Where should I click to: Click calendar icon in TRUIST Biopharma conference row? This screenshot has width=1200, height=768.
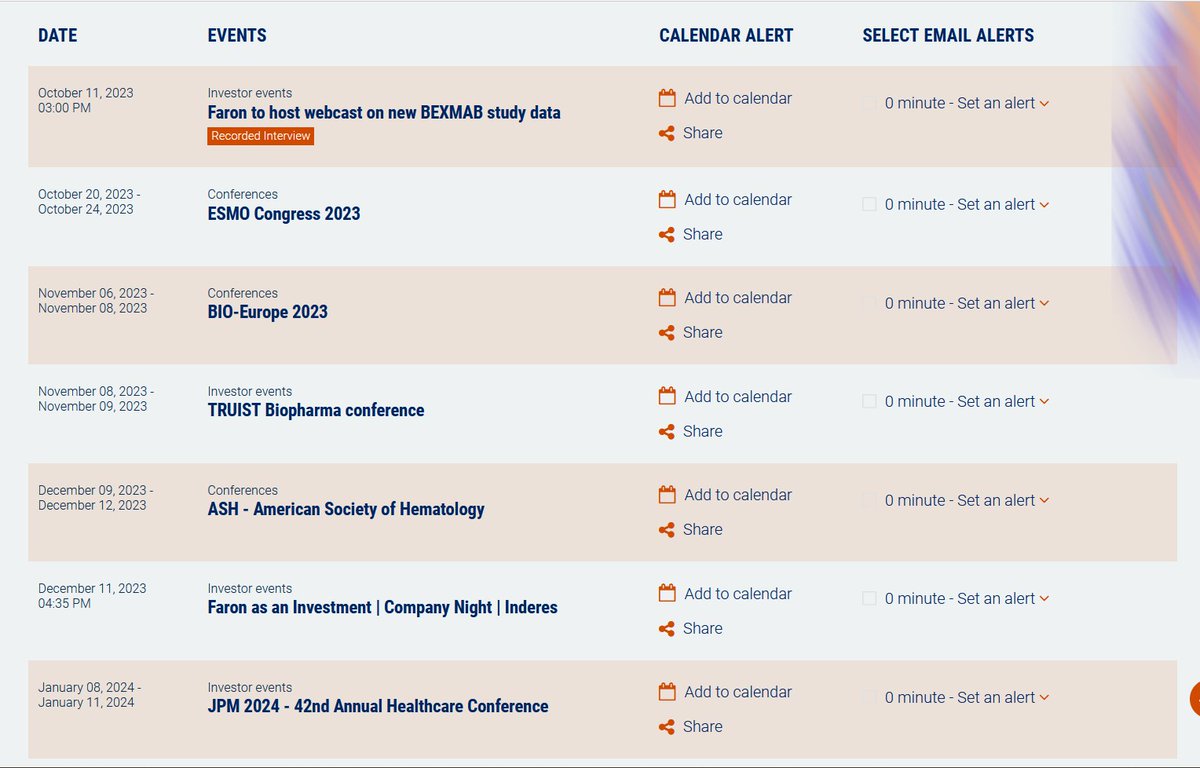(x=667, y=396)
